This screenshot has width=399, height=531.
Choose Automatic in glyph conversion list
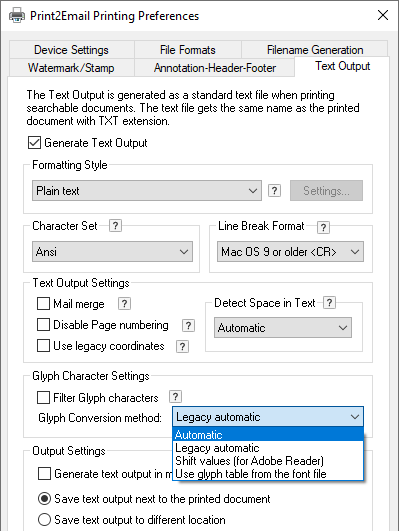coord(268,434)
